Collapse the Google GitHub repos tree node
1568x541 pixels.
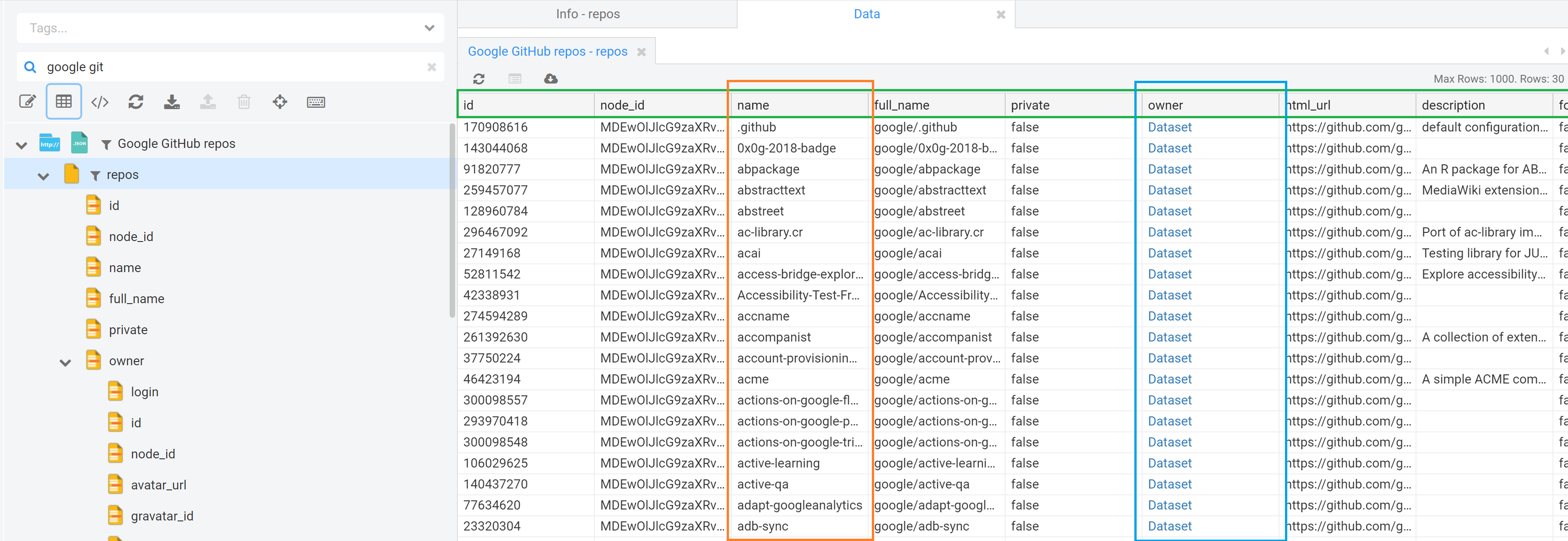coord(22,145)
